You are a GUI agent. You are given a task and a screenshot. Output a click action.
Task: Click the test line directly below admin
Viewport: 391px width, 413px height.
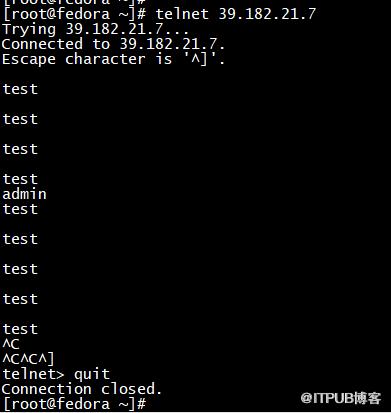(20, 209)
